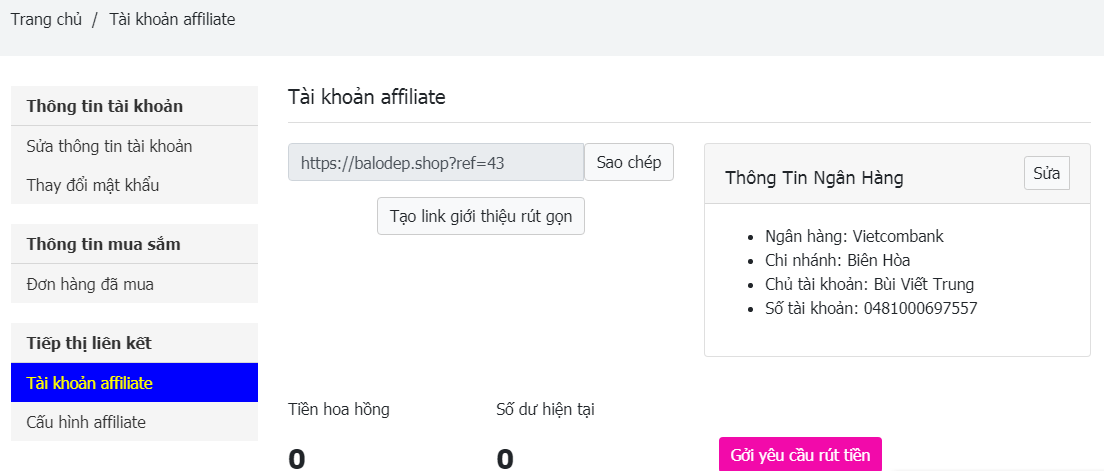This screenshot has width=1104, height=471.
Task: Go to Trang chủ breadcrumb link
Action: [x=46, y=19]
